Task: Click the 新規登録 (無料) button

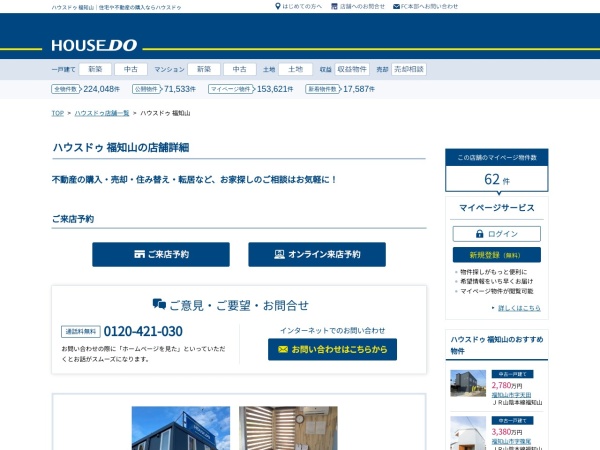Action: (x=497, y=255)
